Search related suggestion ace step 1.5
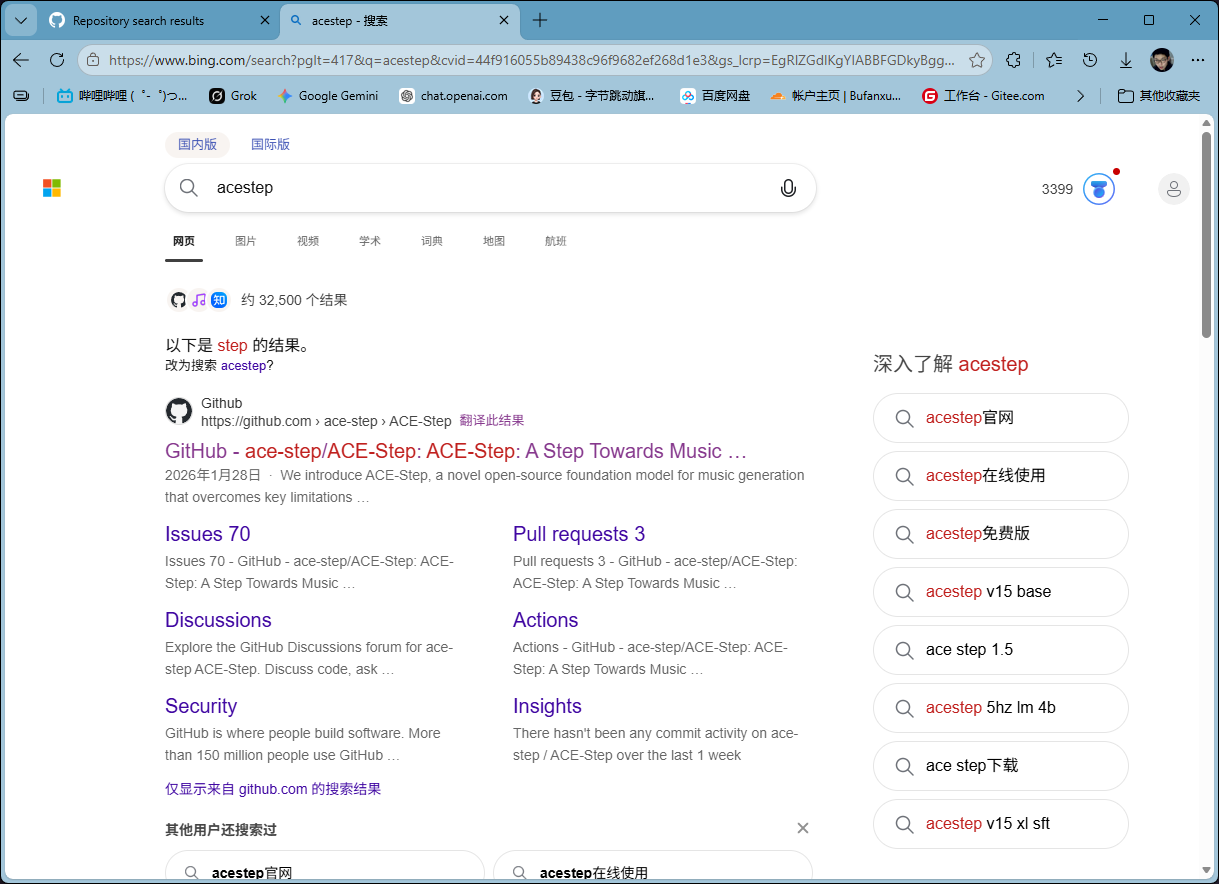This screenshot has width=1219, height=884. [1001, 650]
